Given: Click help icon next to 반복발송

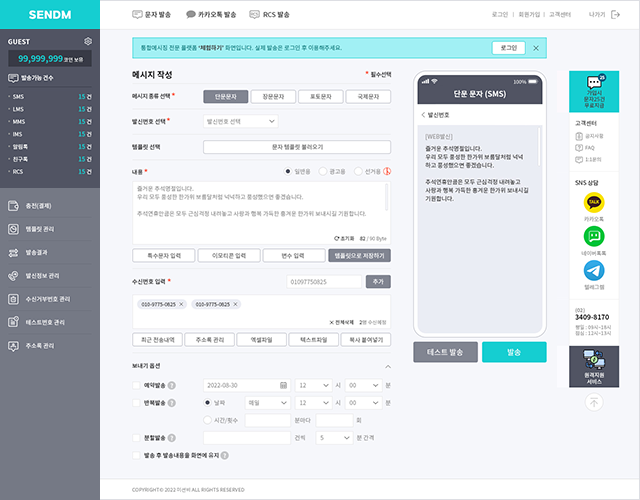Looking at the screenshot, I should coord(172,403).
